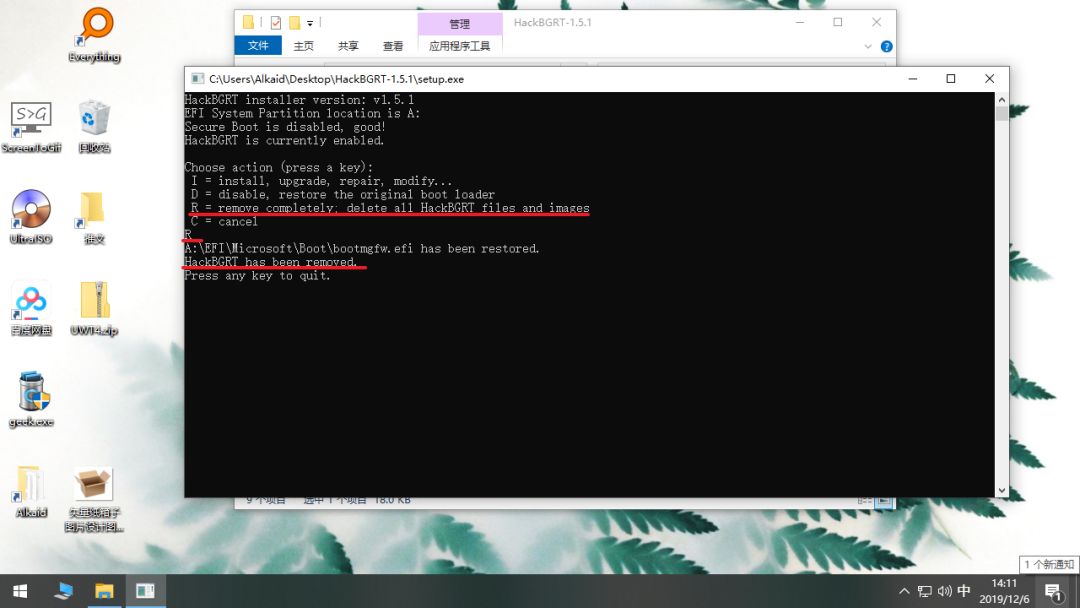Open the 文件 tab in Explorer

coord(258,45)
